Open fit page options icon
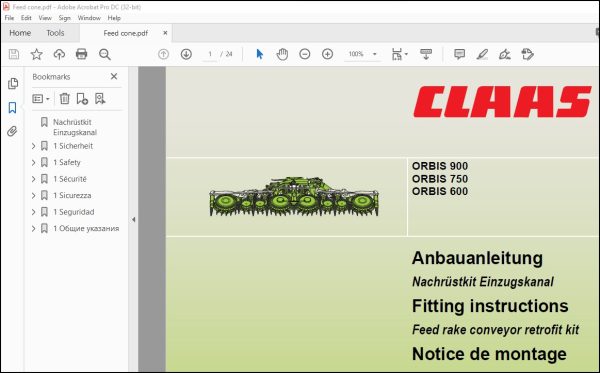 (x=399, y=54)
